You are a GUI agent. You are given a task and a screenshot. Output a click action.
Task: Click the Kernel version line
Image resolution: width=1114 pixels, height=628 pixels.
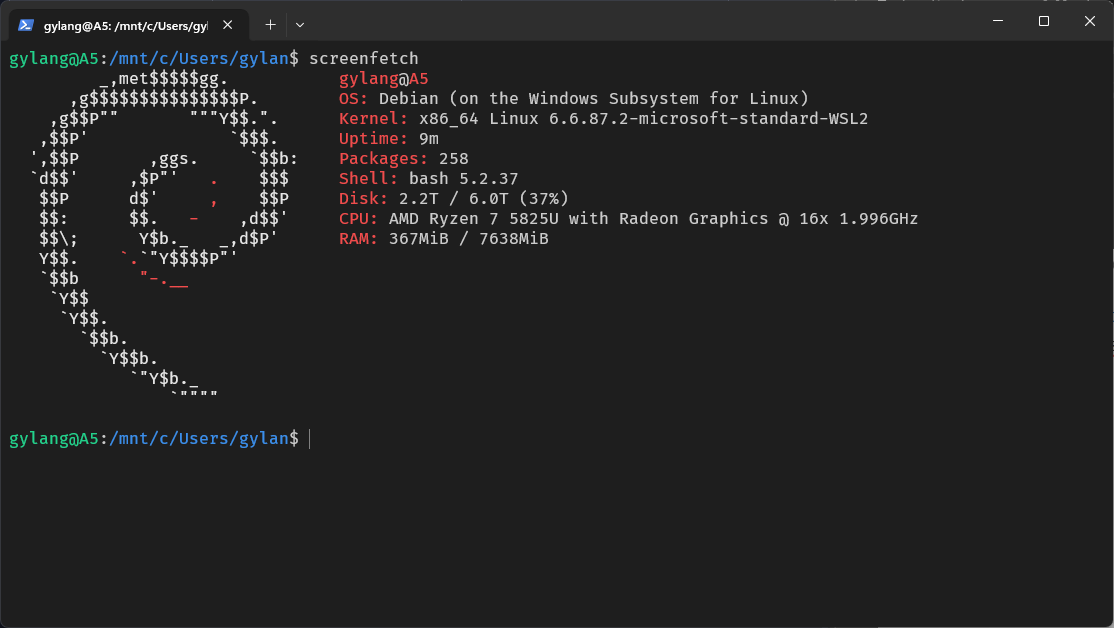(x=603, y=119)
